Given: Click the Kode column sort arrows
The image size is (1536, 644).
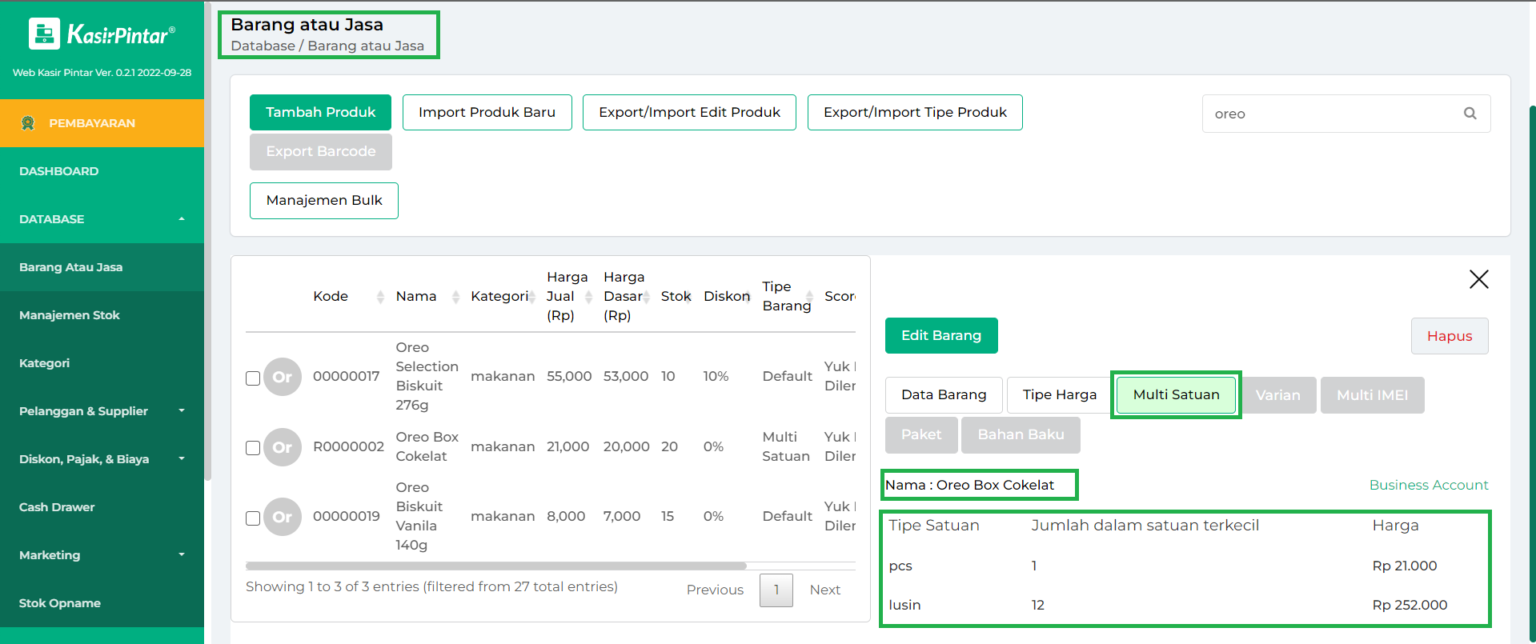Looking at the screenshot, I should tap(380, 296).
